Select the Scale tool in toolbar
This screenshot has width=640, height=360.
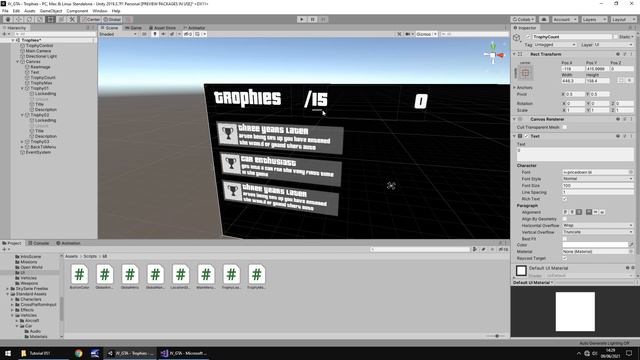(40, 19)
